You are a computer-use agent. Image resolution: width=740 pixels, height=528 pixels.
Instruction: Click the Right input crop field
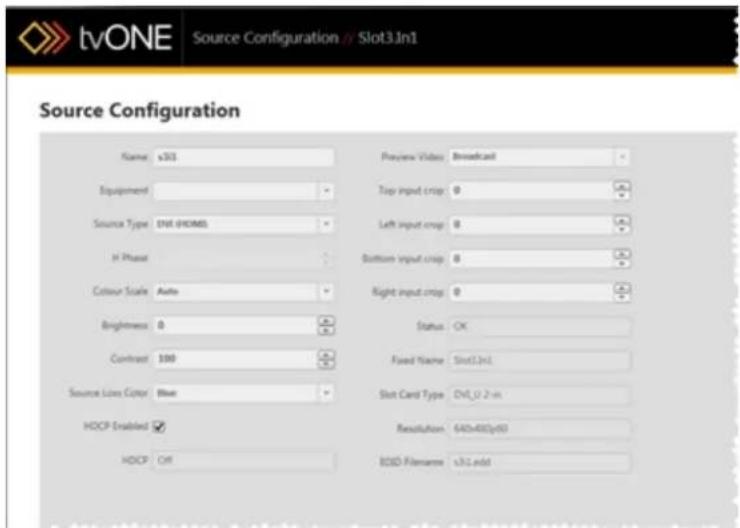531,293
